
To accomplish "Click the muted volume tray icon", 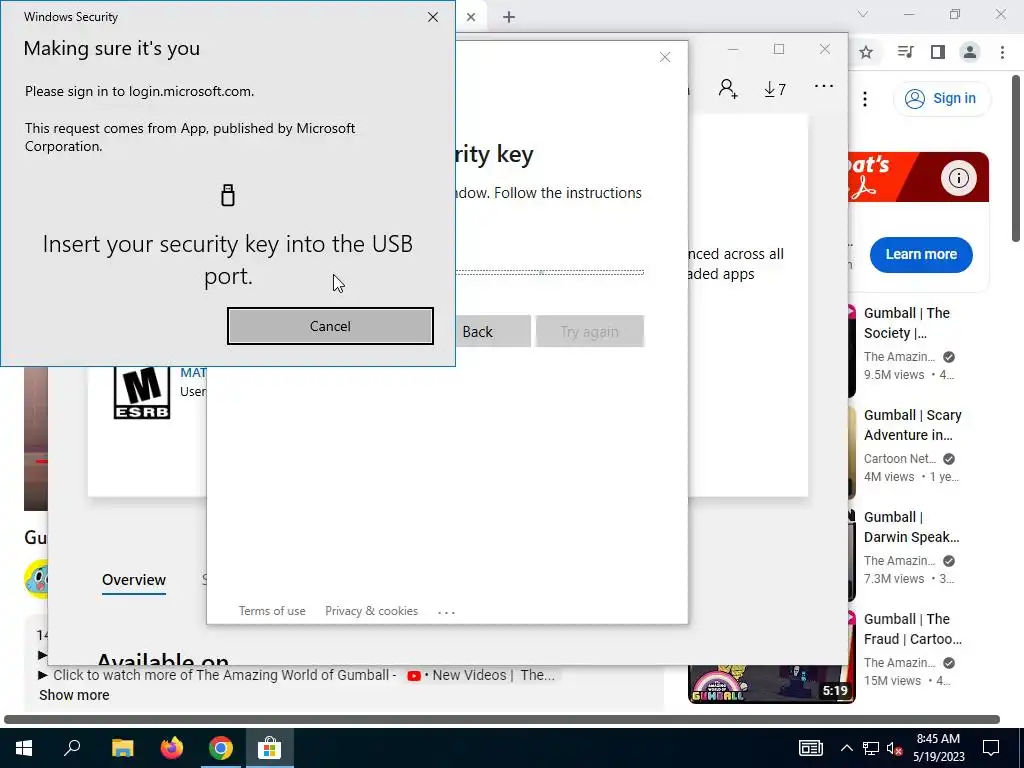I will [x=894, y=748].
